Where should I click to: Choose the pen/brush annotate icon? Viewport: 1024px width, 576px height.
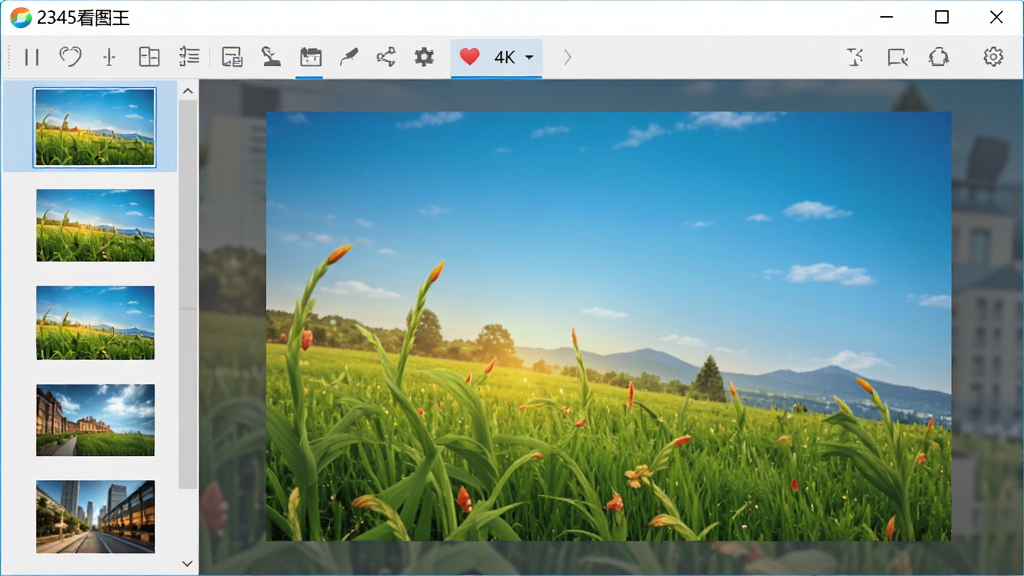pyautogui.click(x=349, y=57)
